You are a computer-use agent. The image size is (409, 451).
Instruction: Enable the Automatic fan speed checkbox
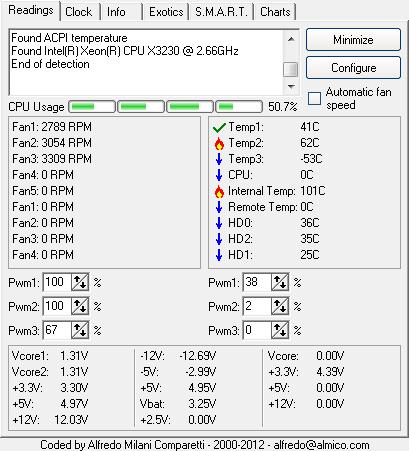point(314,98)
